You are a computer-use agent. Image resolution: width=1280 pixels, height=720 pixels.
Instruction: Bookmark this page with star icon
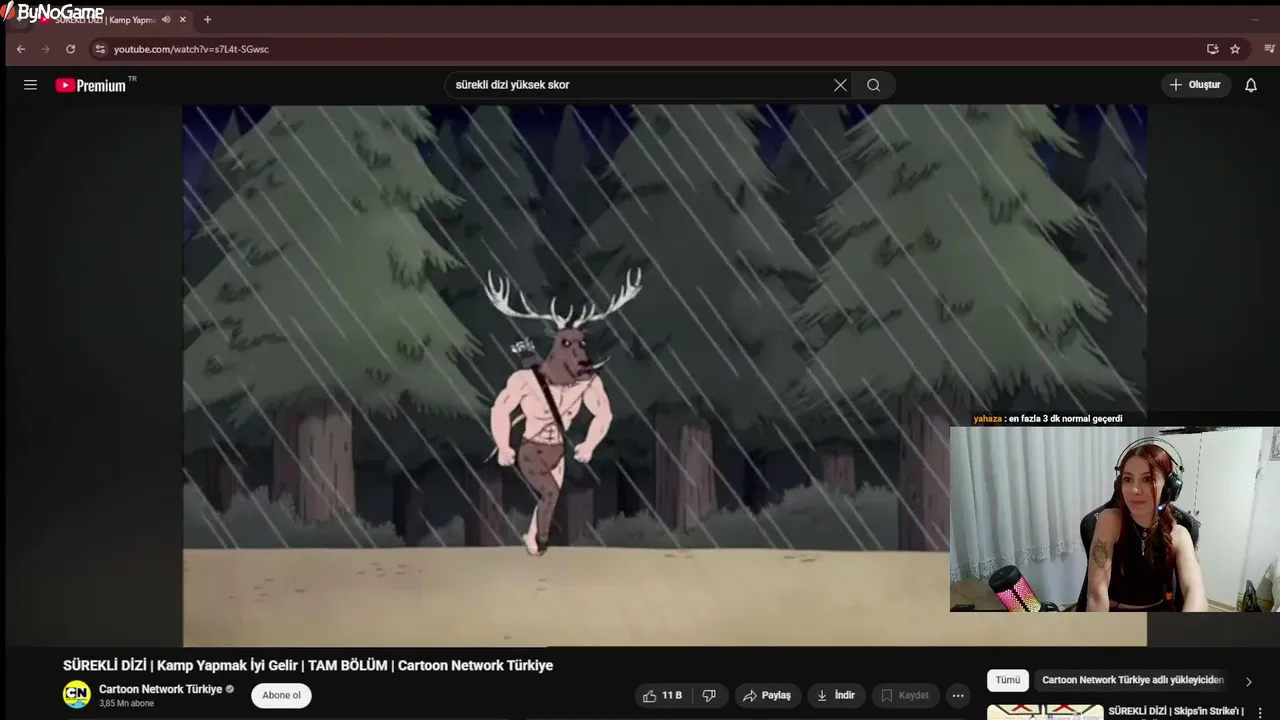pyautogui.click(x=1235, y=49)
